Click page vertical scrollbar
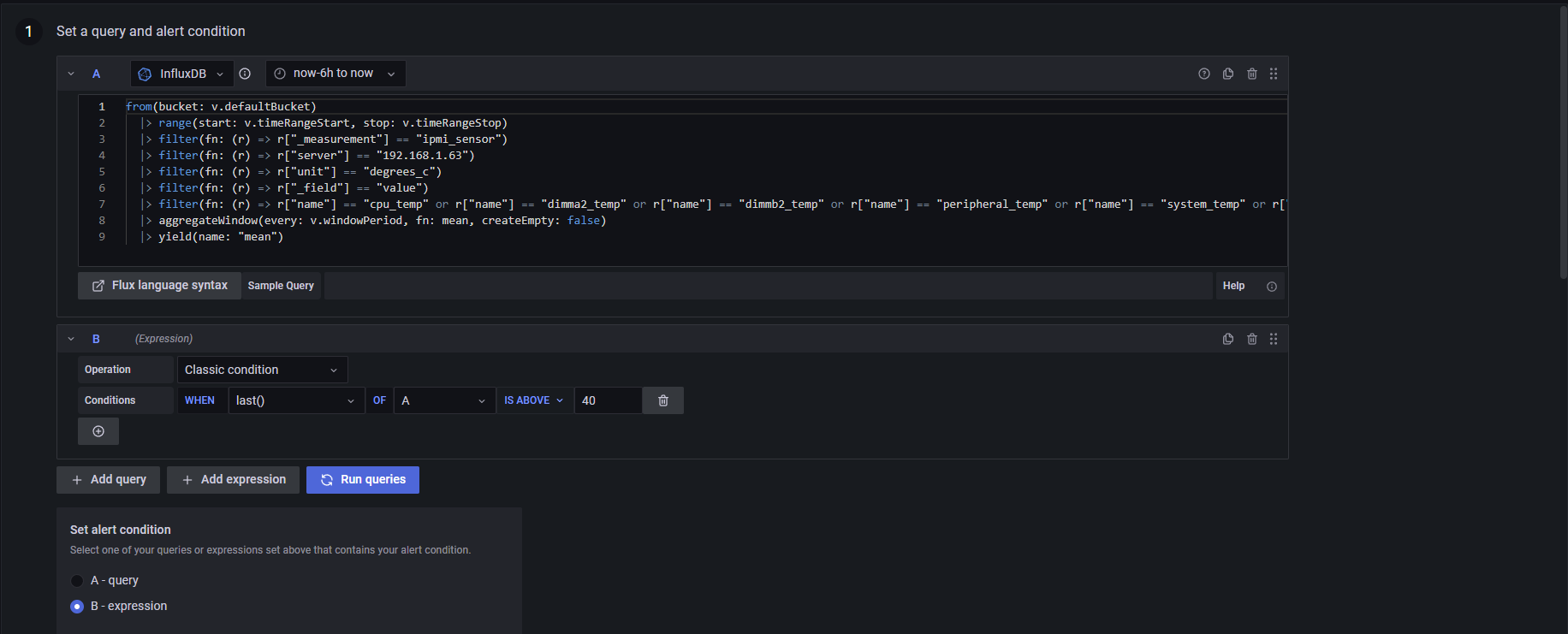 click(1563, 144)
